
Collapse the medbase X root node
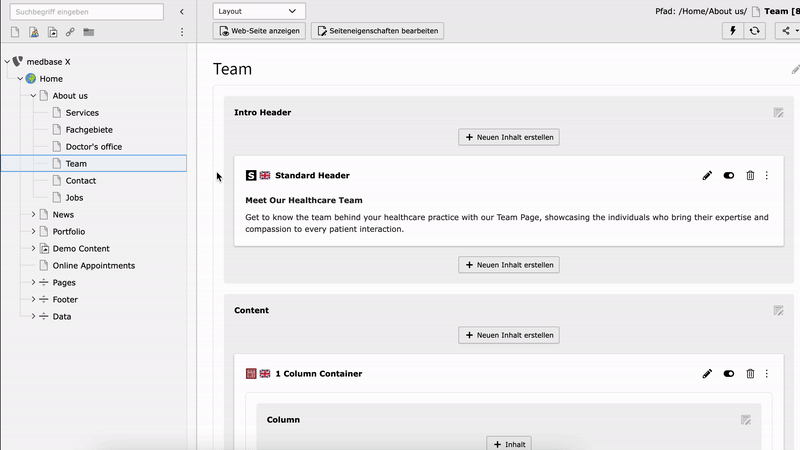(x=7, y=62)
